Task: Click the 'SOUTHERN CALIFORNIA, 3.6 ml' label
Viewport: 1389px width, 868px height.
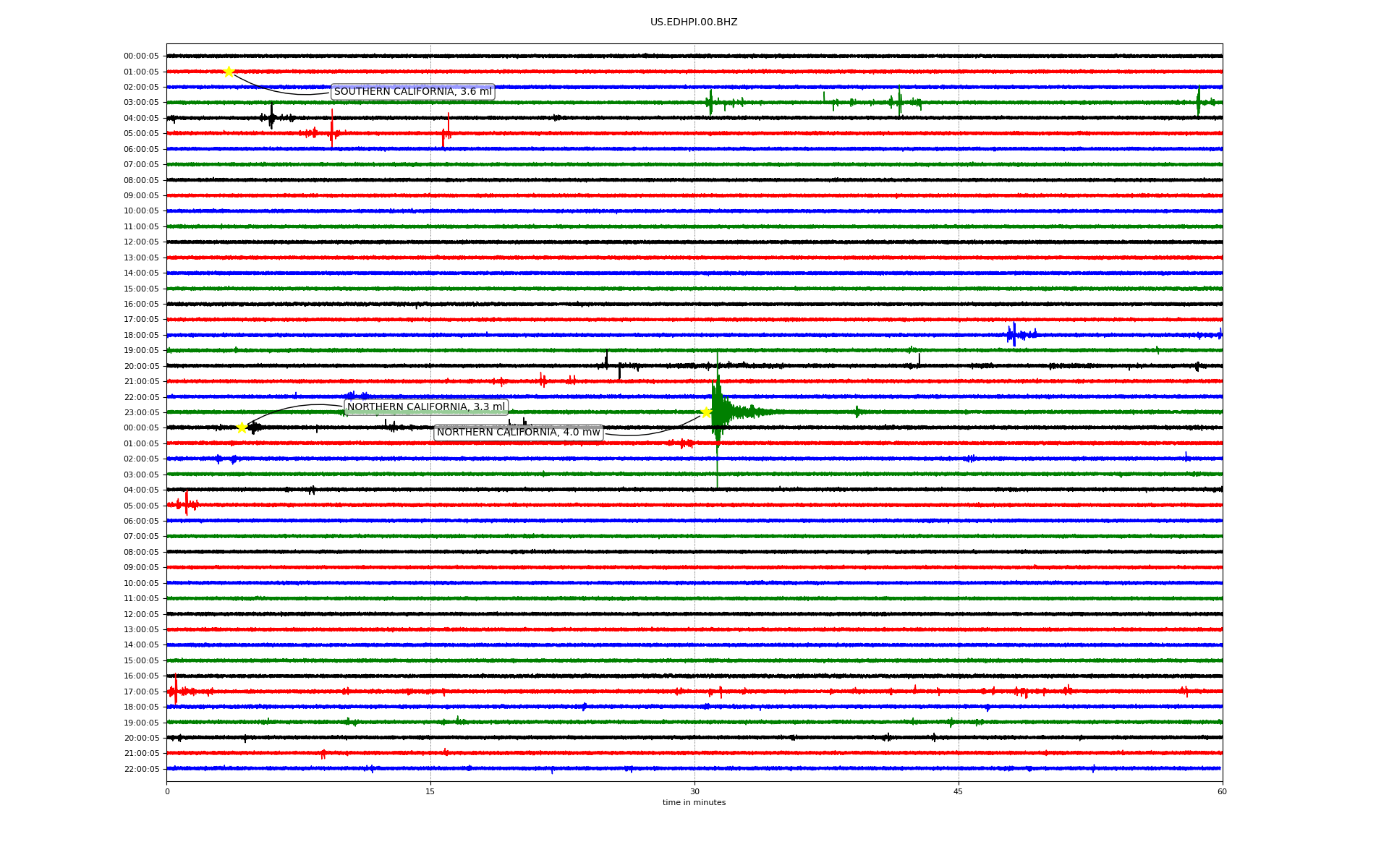Action: click(412, 92)
